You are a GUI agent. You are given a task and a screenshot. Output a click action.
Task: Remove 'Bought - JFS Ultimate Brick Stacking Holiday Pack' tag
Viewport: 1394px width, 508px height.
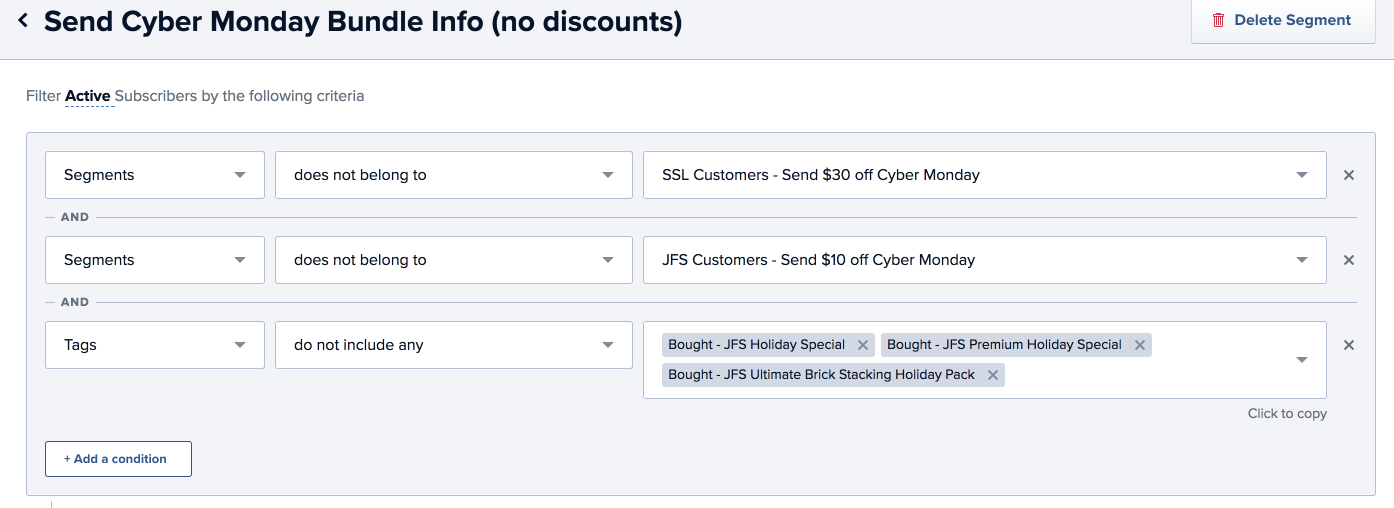992,375
